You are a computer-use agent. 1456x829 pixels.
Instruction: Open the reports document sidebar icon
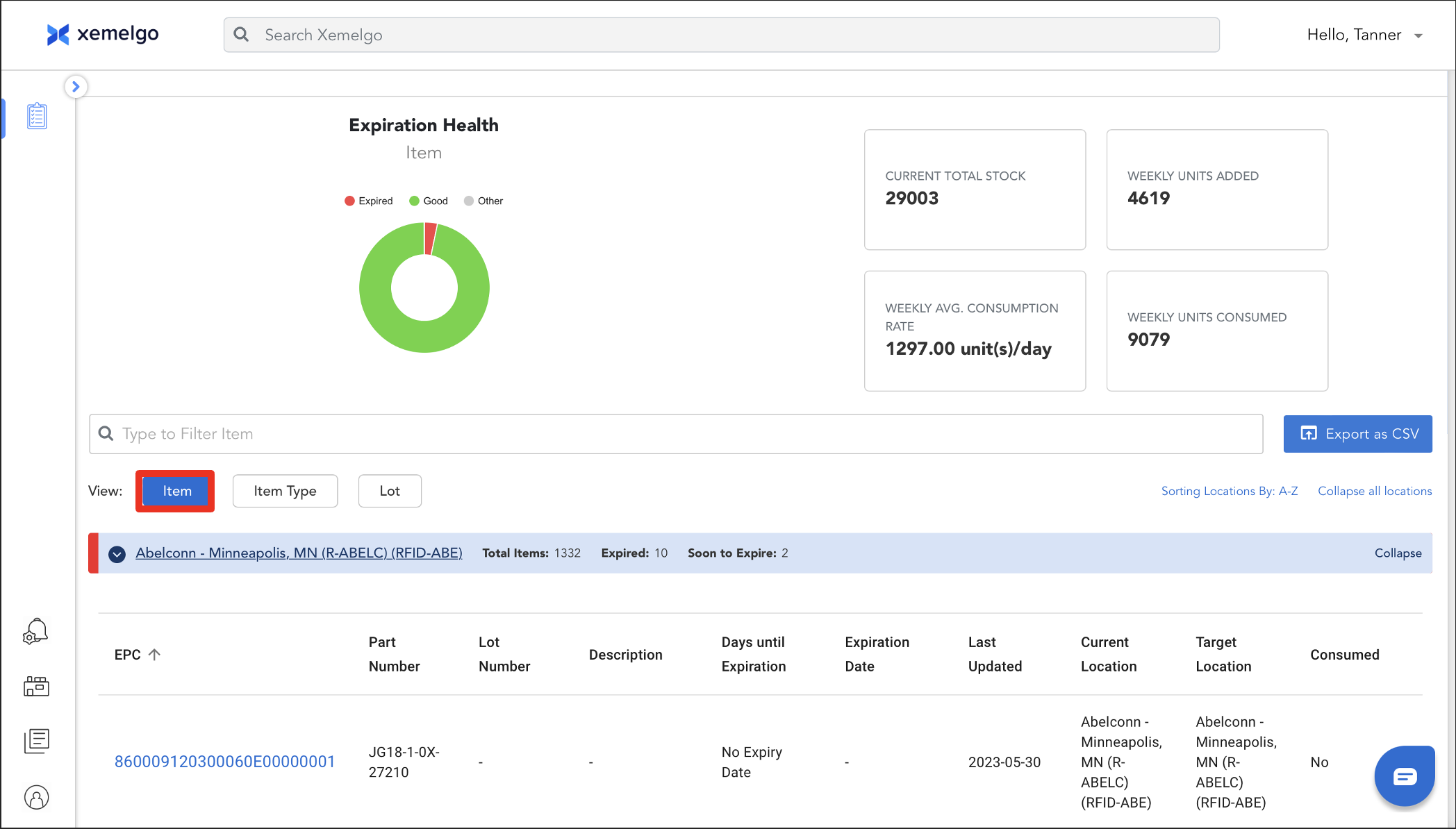click(x=37, y=741)
